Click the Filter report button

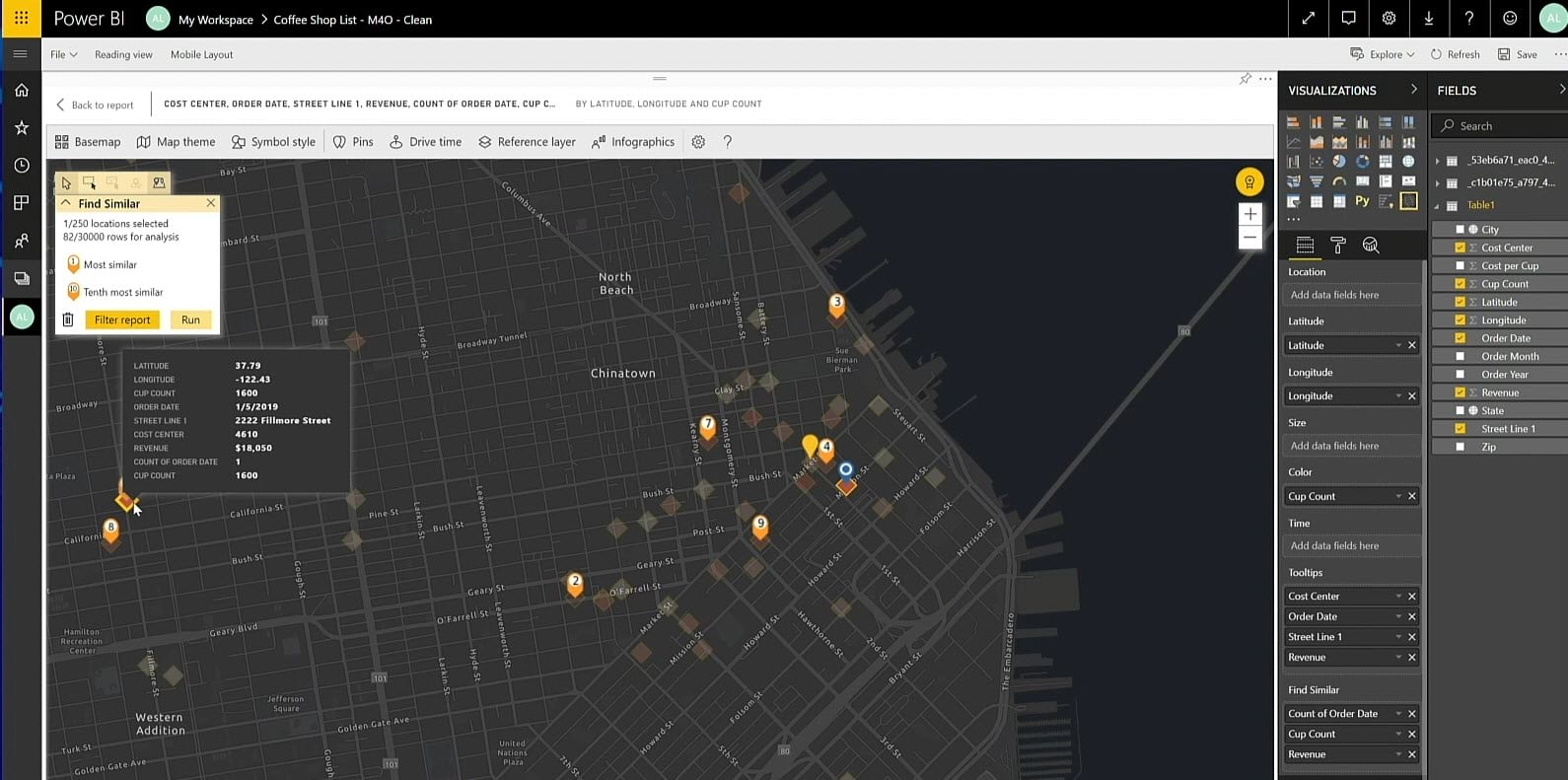tap(122, 319)
